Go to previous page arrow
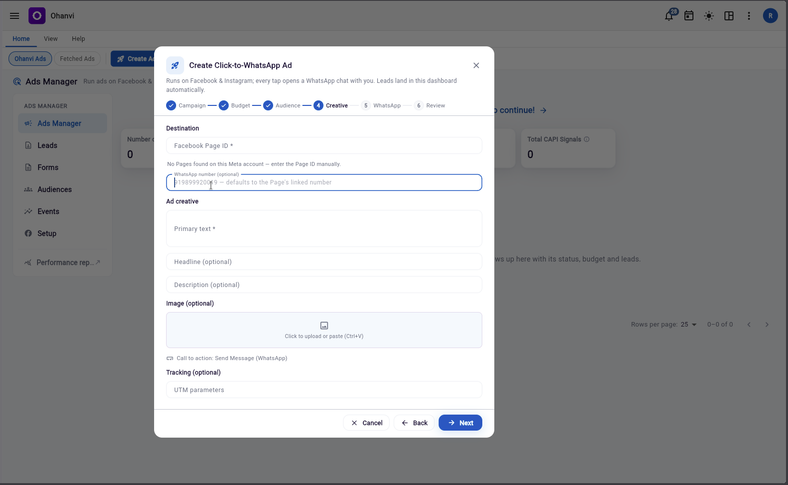Image resolution: width=788 pixels, height=485 pixels. point(749,325)
